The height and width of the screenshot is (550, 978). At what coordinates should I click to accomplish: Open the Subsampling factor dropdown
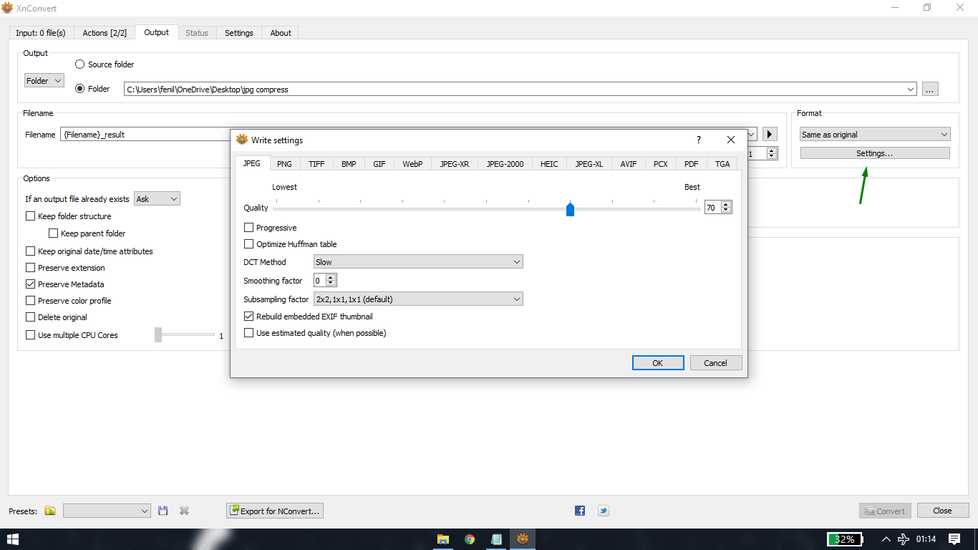(x=418, y=299)
